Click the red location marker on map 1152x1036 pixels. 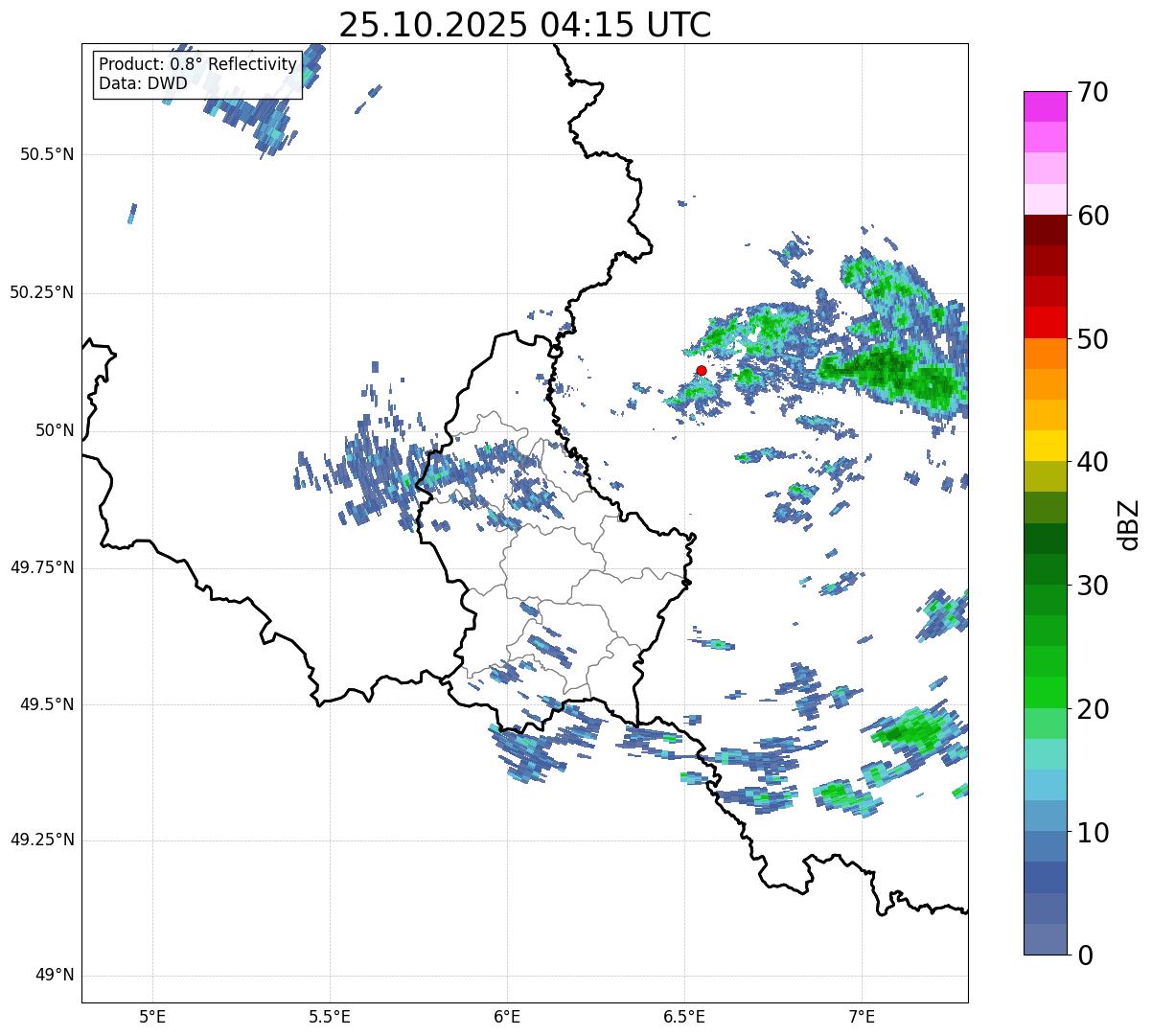click(702, 370)
